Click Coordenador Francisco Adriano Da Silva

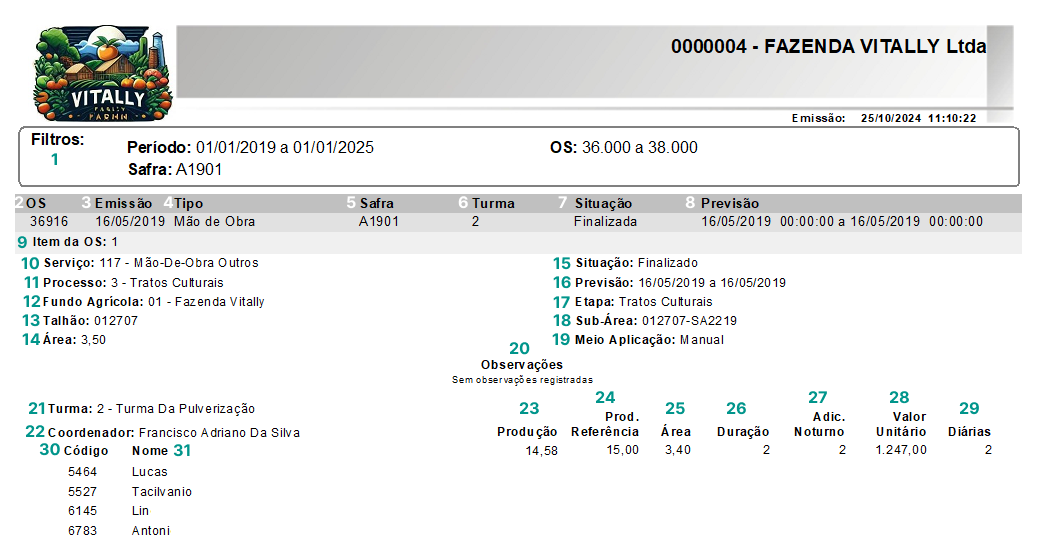click(x=174, y=433)
